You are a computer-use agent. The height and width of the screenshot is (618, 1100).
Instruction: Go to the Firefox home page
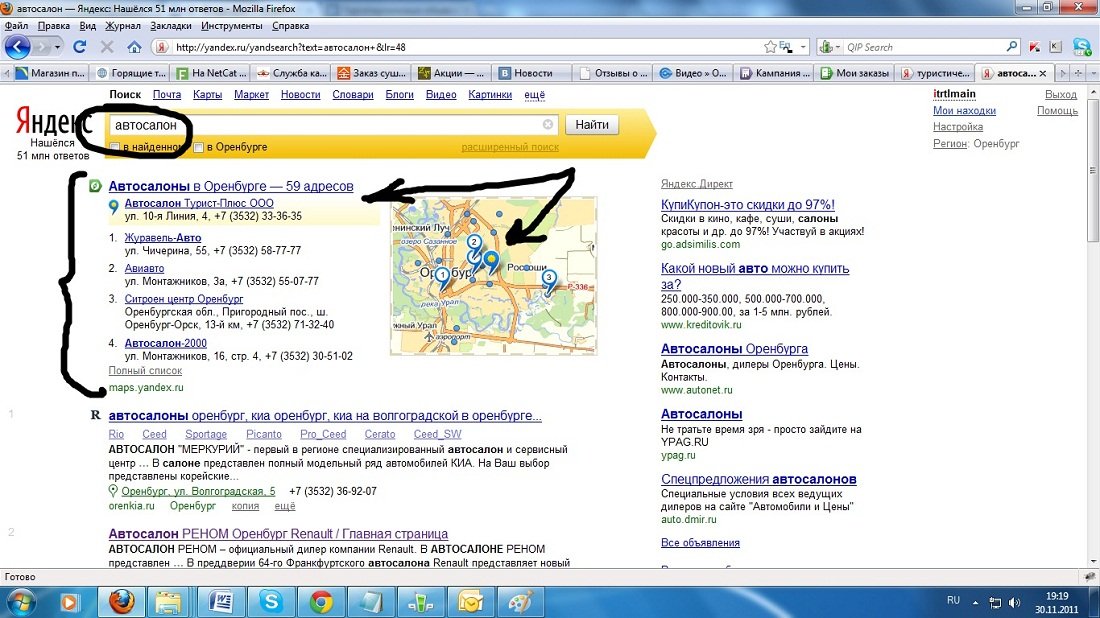point(134,47)
